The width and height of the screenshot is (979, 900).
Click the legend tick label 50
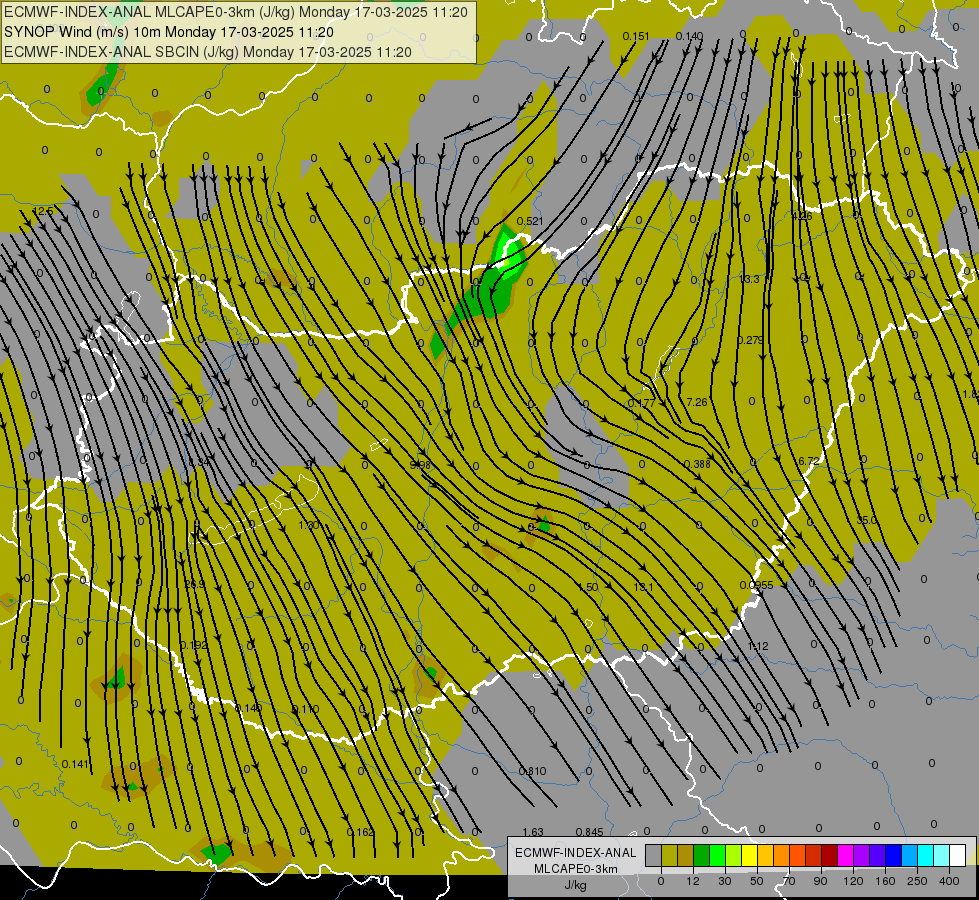point(757,881)
